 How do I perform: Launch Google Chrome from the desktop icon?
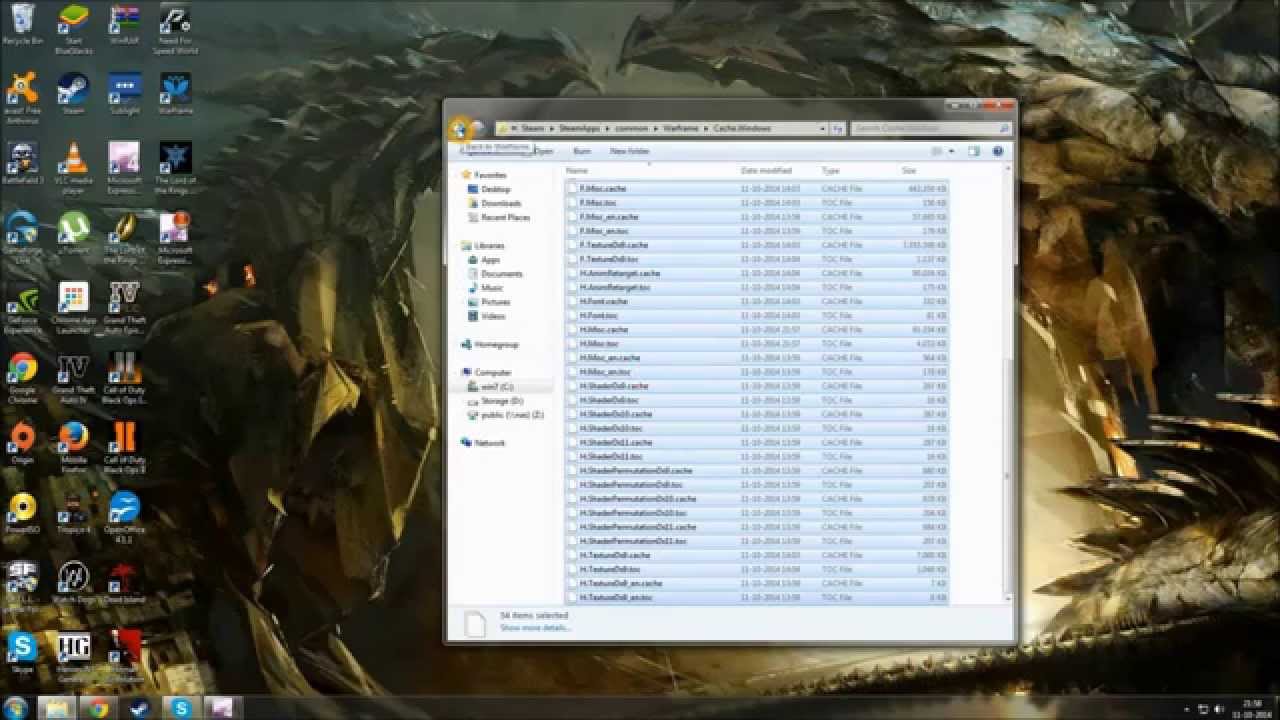coord(22,378)
